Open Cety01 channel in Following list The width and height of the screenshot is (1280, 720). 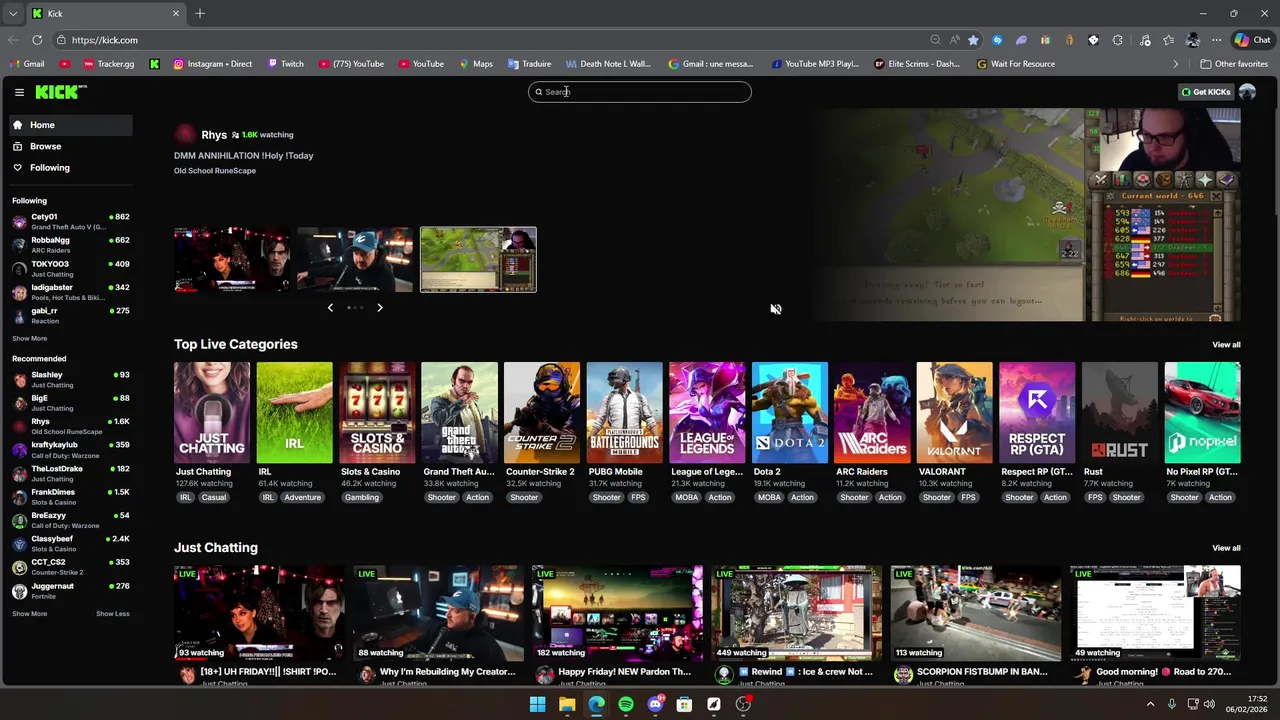pos(70,222)
